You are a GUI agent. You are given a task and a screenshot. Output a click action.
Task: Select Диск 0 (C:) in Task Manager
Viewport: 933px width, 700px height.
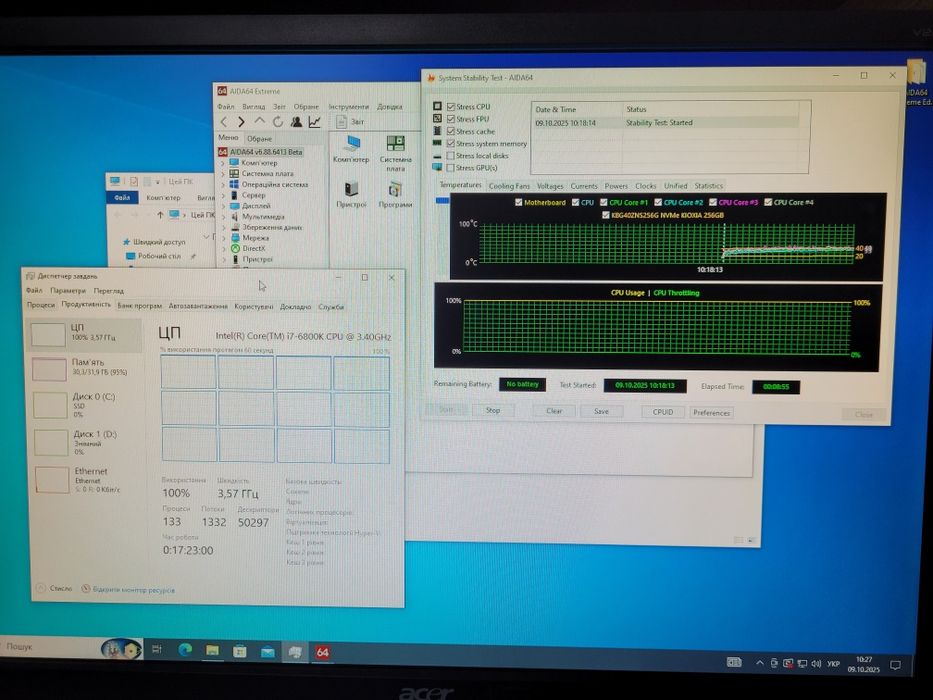[x=84, y=404]
